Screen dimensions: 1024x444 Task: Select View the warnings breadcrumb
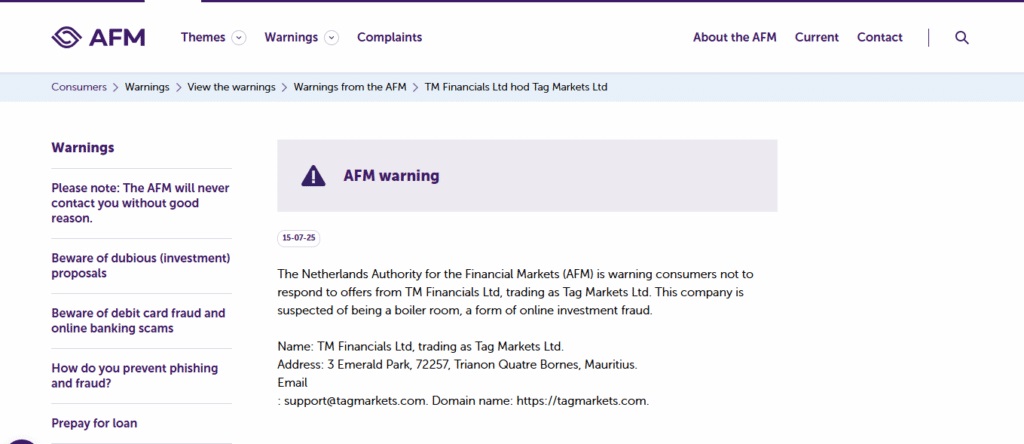pyautogui.click(x=231, y=87)
